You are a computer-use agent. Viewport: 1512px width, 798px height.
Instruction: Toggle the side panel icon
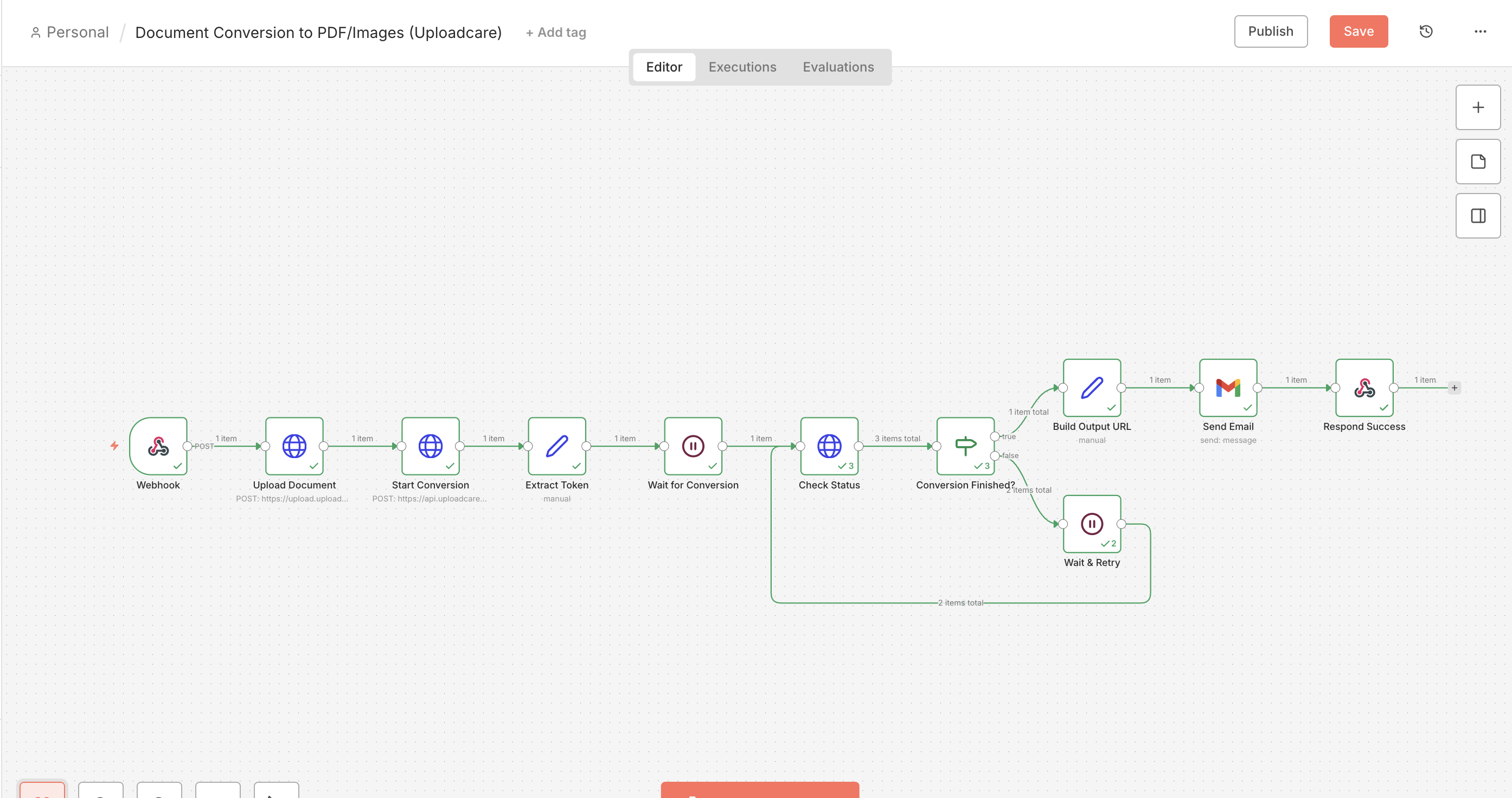1478,216
